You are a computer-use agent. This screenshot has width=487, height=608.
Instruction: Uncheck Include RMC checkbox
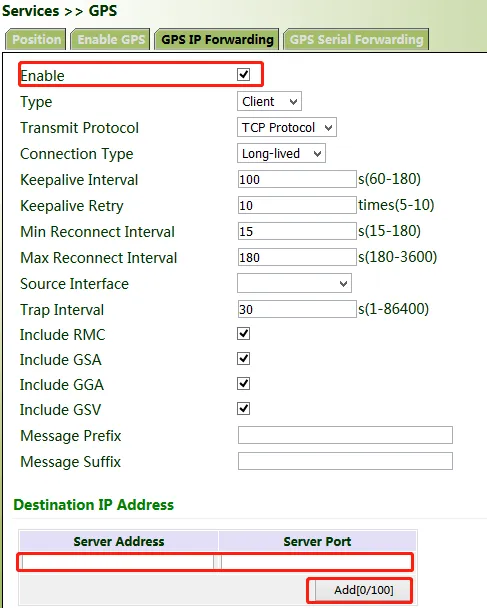click(244, 333)
